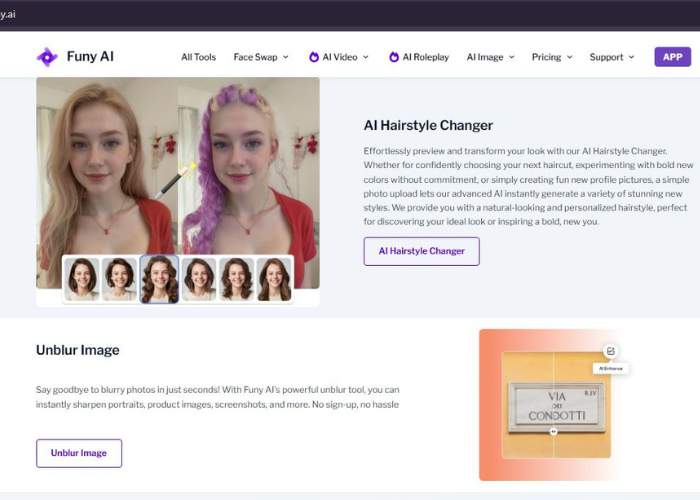Image resolution: width=700 pixels, height=500 pixels.
Task: Expand the Face Swap dropdown chevron
Action: [286, 57]
